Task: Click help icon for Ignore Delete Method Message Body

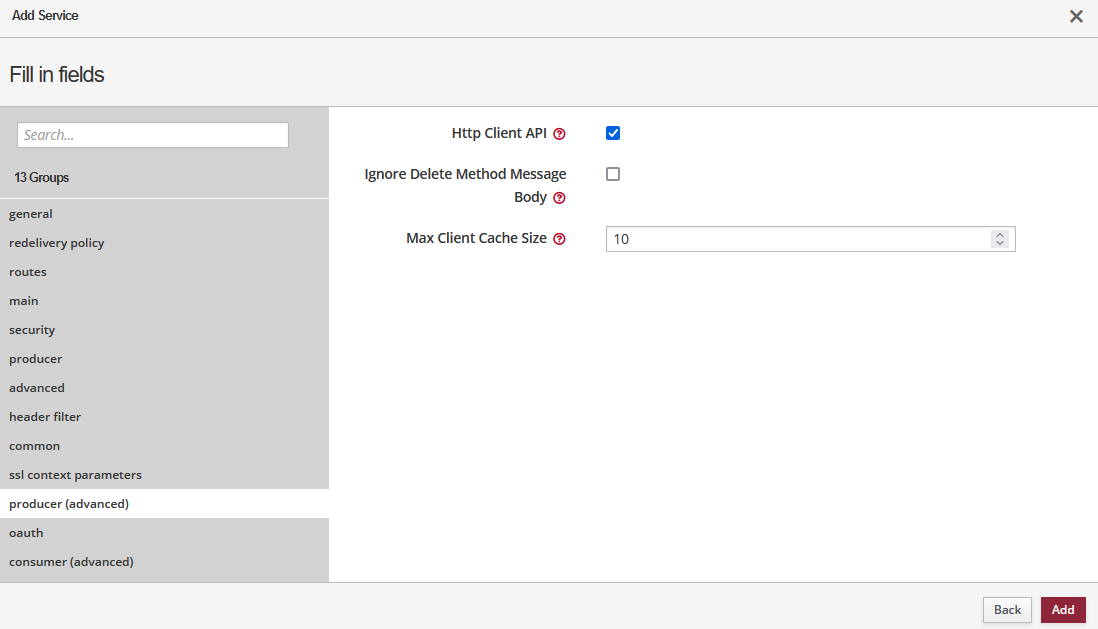Action: 560,198
